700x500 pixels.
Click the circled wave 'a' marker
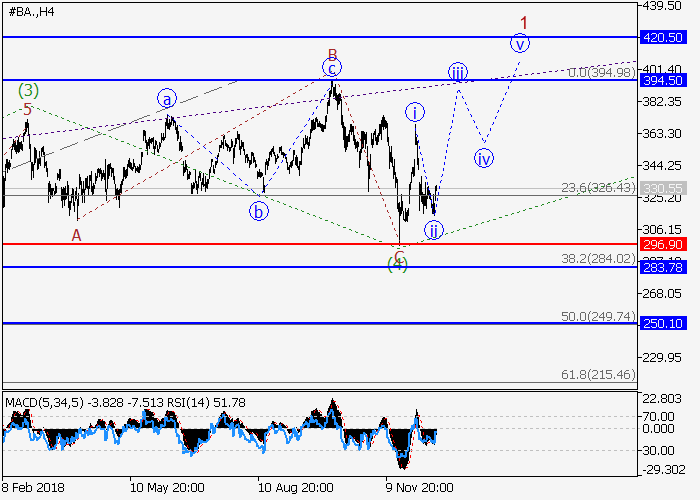(166, 98)
